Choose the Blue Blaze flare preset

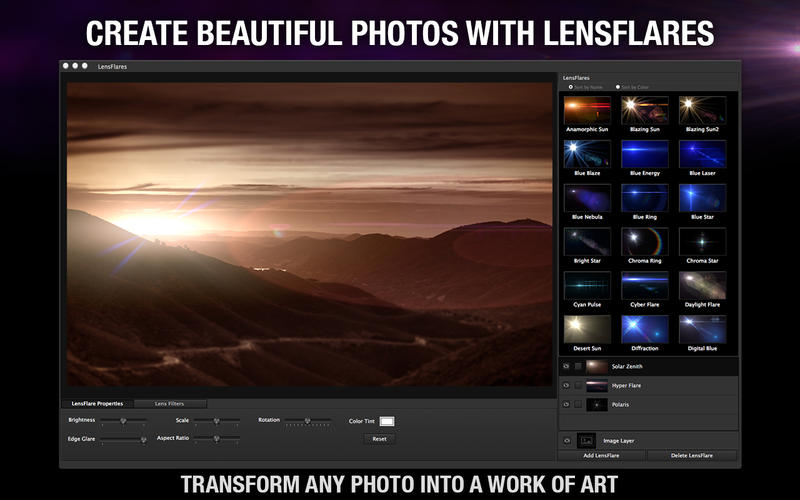(587, 154)
